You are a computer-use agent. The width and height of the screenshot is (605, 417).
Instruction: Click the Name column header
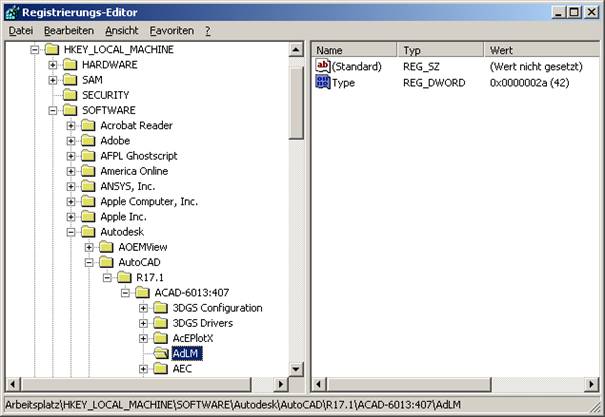pos(354,50)
